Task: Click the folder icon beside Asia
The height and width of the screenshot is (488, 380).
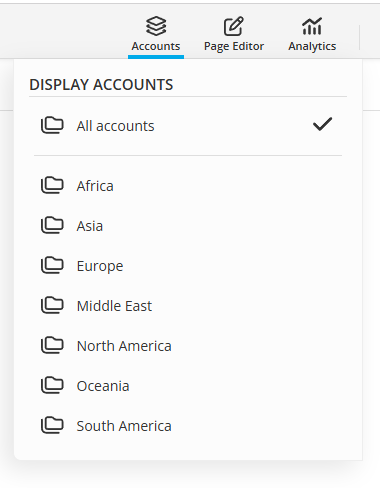Action: 52,225
